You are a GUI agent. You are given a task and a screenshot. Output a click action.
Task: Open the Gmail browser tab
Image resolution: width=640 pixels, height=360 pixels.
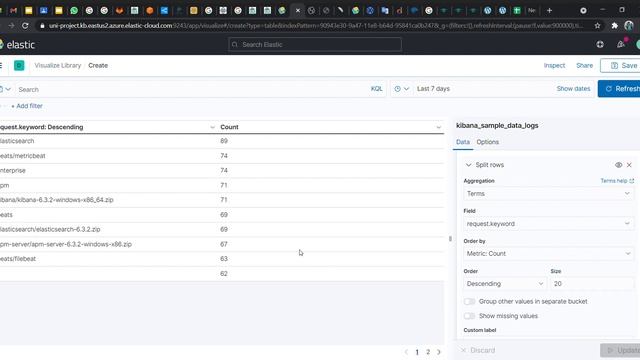point(13,10)
